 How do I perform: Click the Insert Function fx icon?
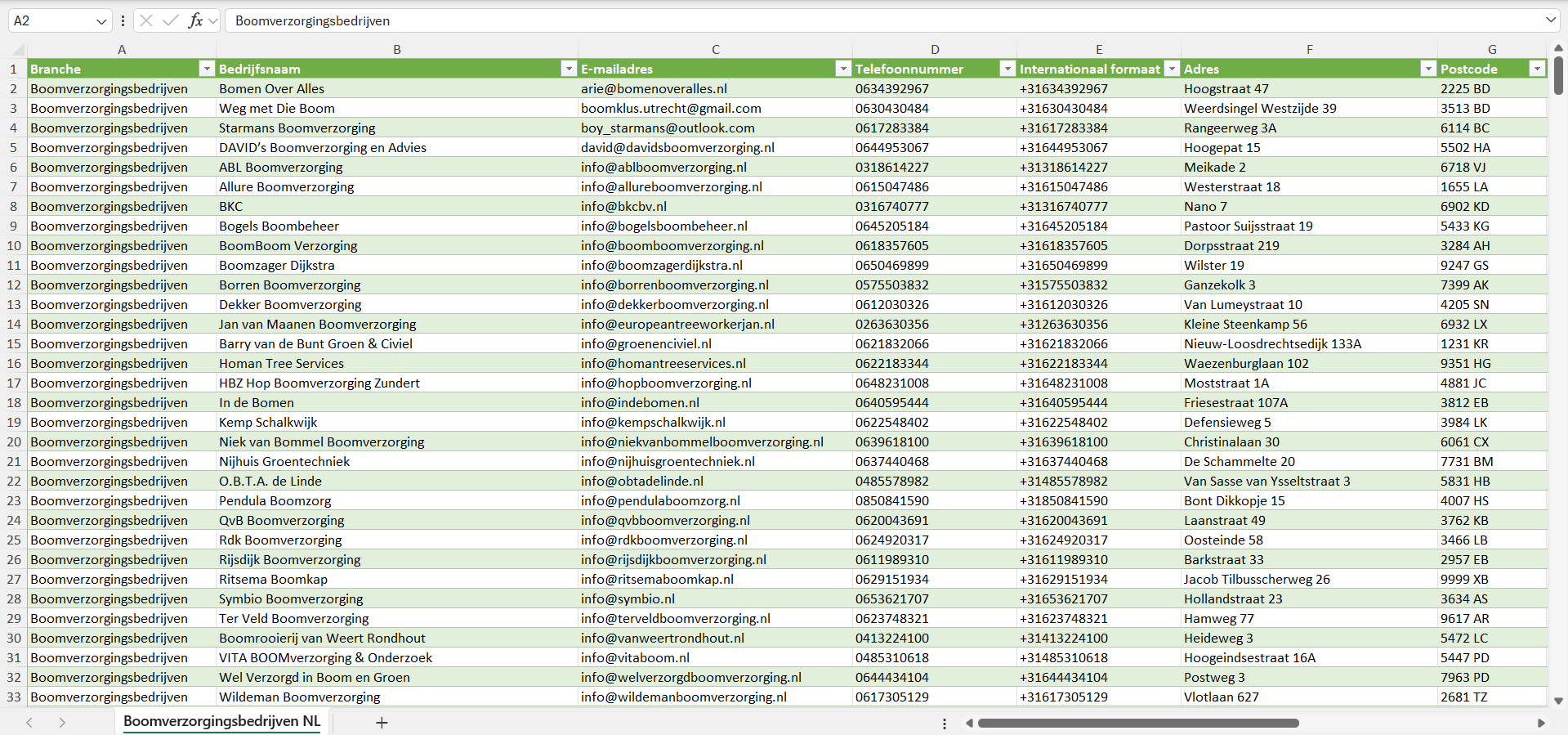click(195, 20)
